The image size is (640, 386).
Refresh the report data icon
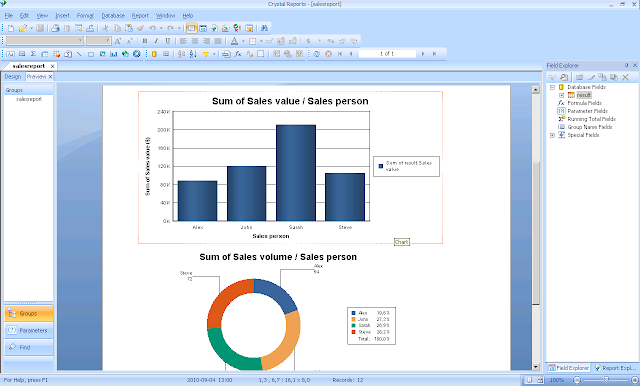[x=316, y=54]
